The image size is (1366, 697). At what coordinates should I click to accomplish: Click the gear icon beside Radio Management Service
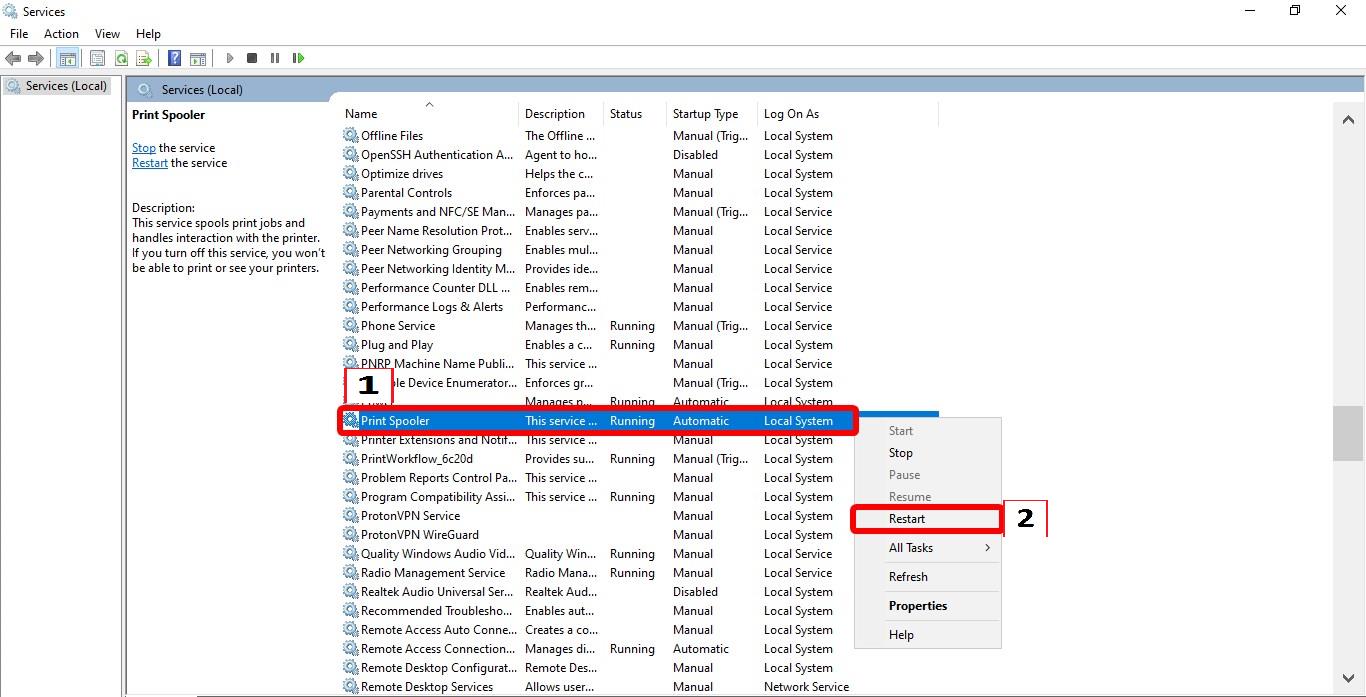[350, 572]
